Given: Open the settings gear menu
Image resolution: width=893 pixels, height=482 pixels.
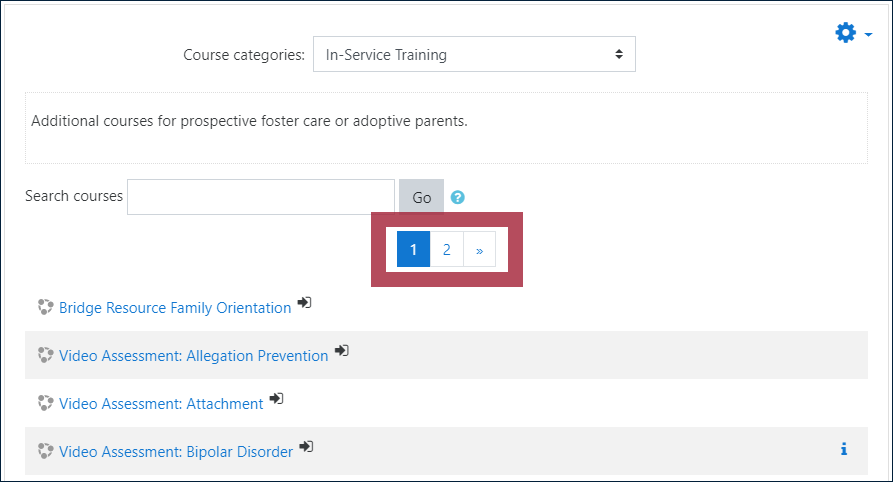Looking at the screenshot, I should click(x=845, y=33).
